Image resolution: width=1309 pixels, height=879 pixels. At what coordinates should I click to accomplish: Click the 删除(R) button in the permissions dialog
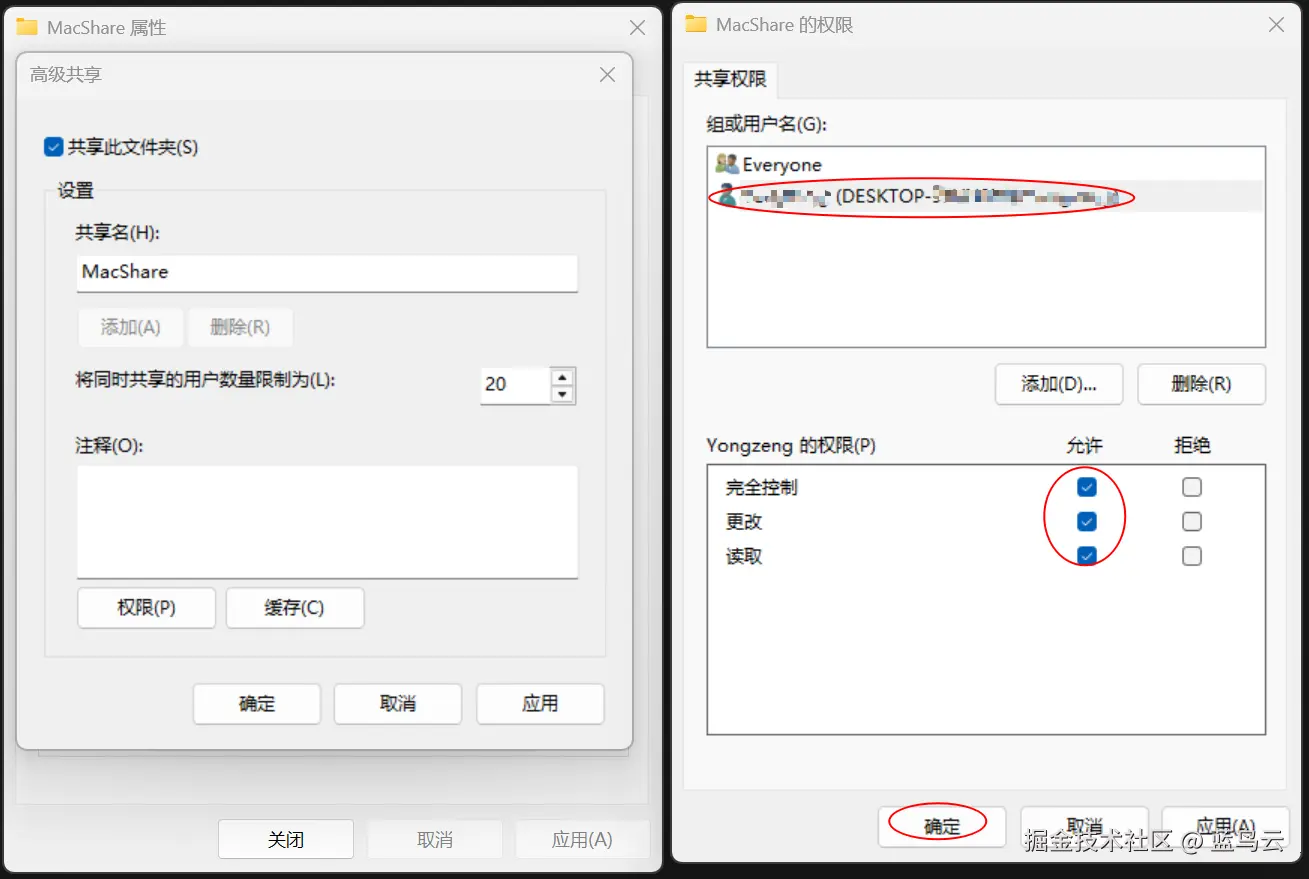1201,384
